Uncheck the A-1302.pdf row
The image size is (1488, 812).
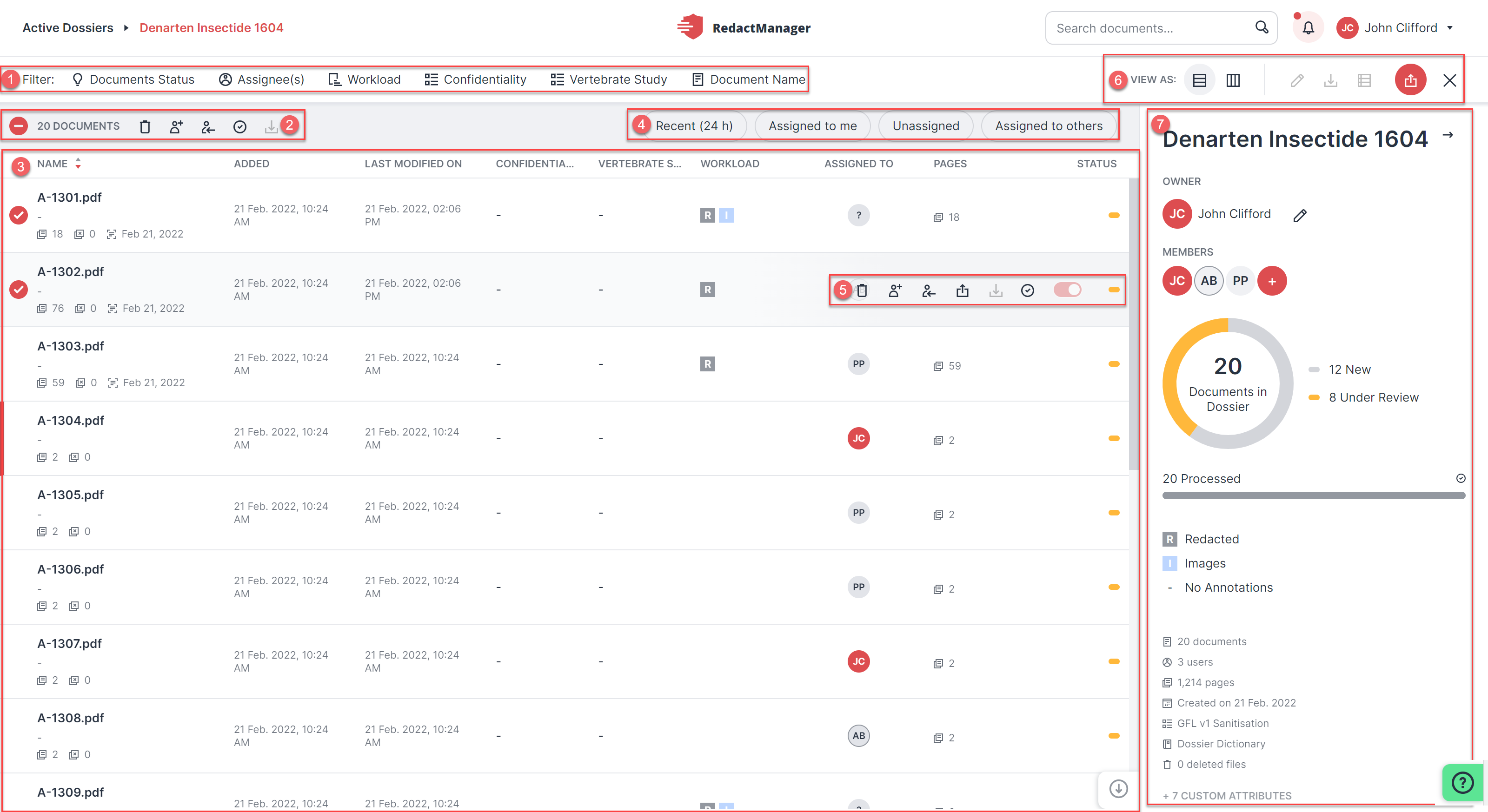coord(19,290)
